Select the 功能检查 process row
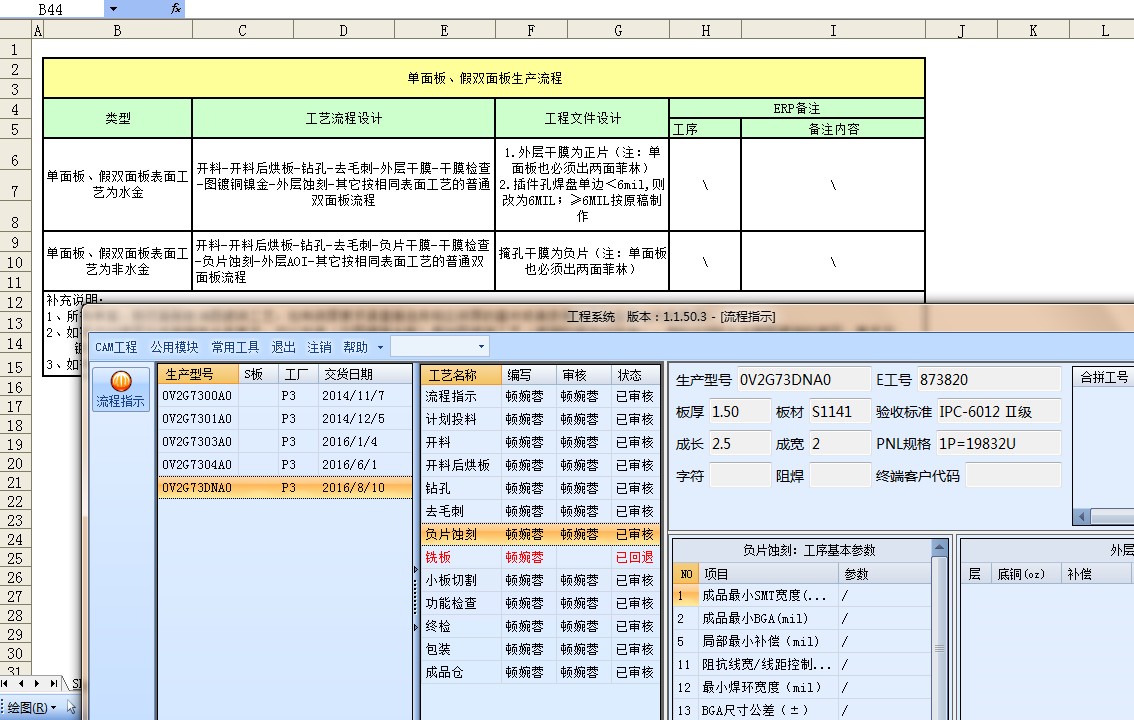The image size is (1134, 720). click(540, 603)
